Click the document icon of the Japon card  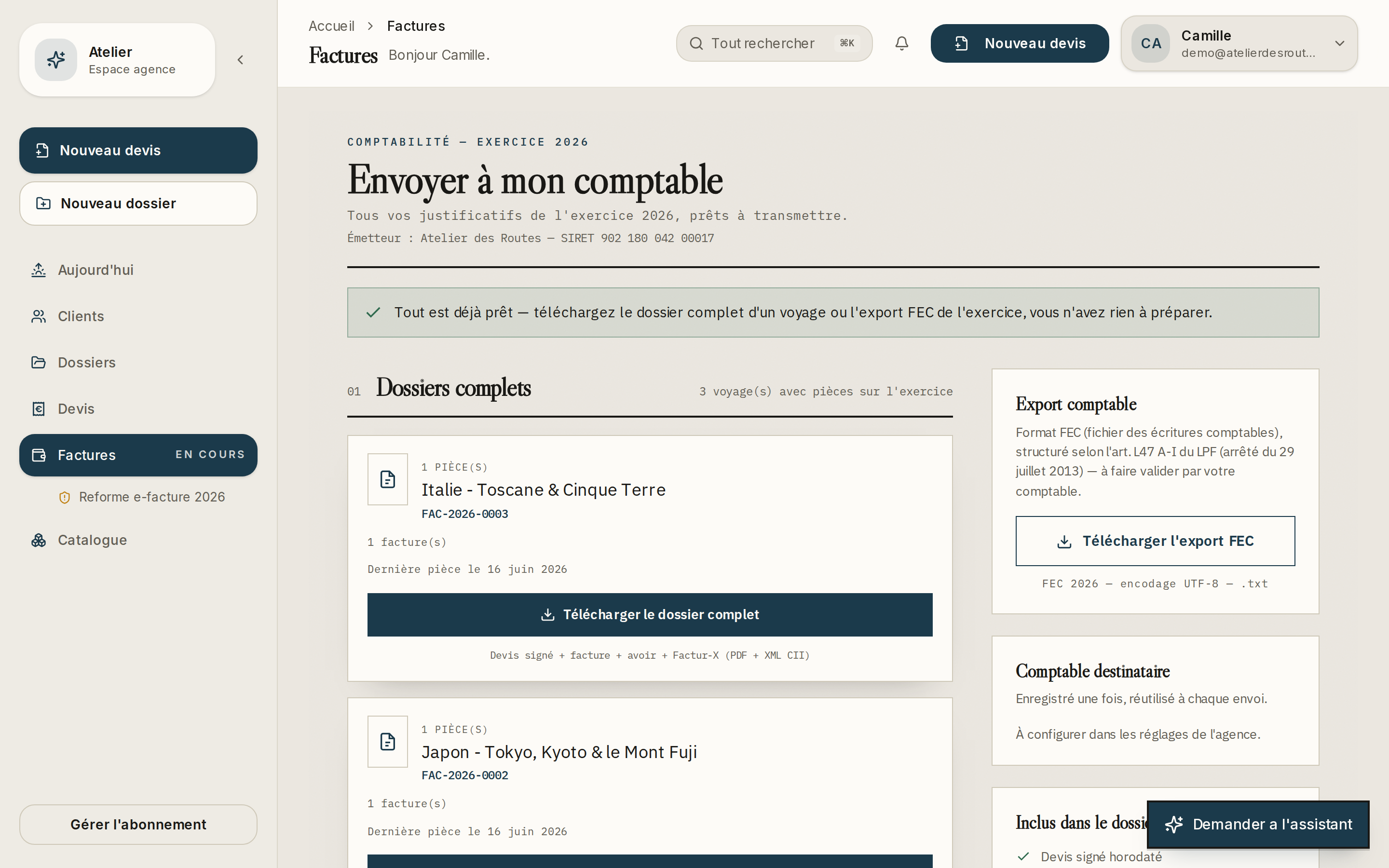coord(387,742)
